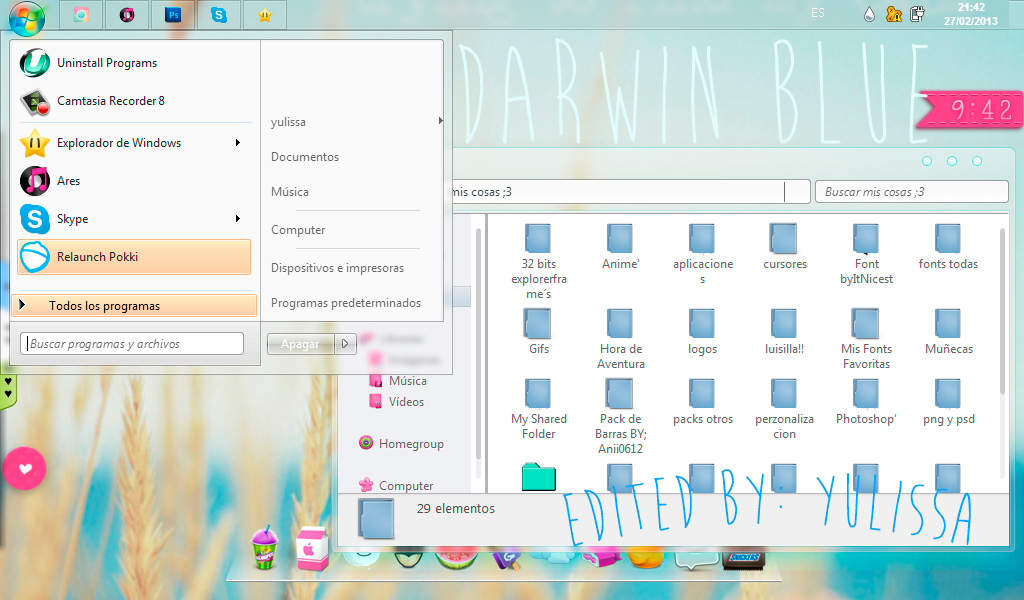Image resolution: width=1024 pixels, height=600 pixels.
Task: Expand the yulissa submenu arrow
Action: (x=440, y=120)
